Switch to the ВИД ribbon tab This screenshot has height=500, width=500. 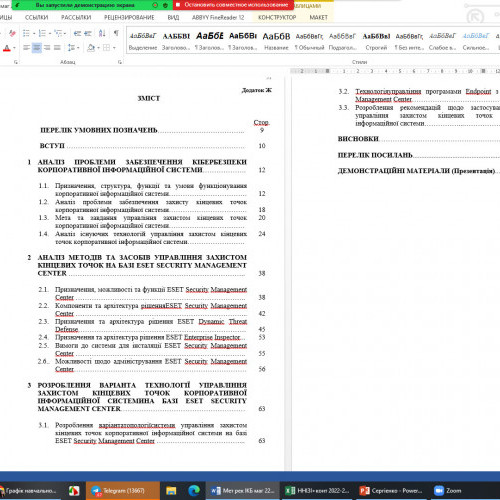pos(173,17)
